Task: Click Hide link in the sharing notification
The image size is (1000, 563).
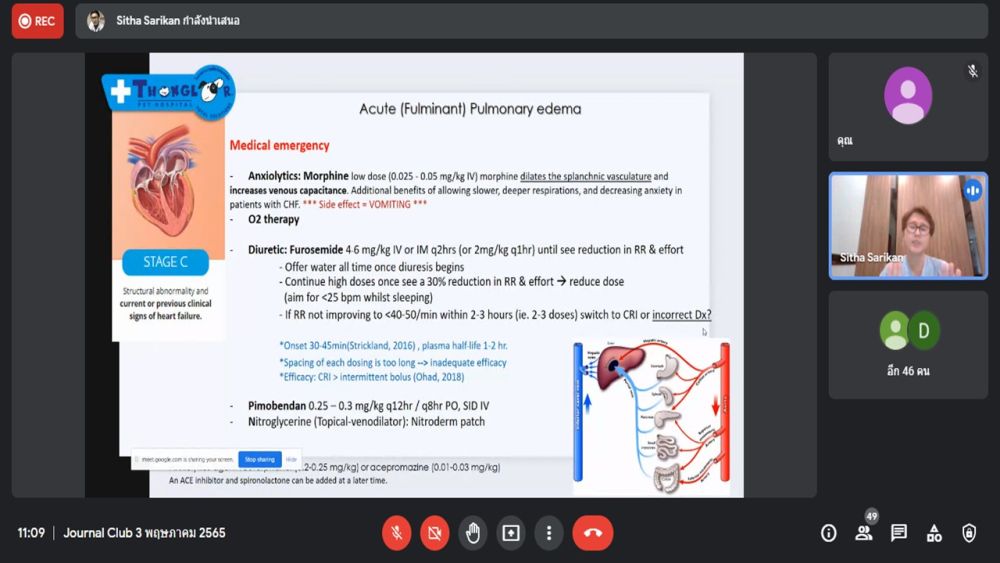Action: tap(291, 460)
